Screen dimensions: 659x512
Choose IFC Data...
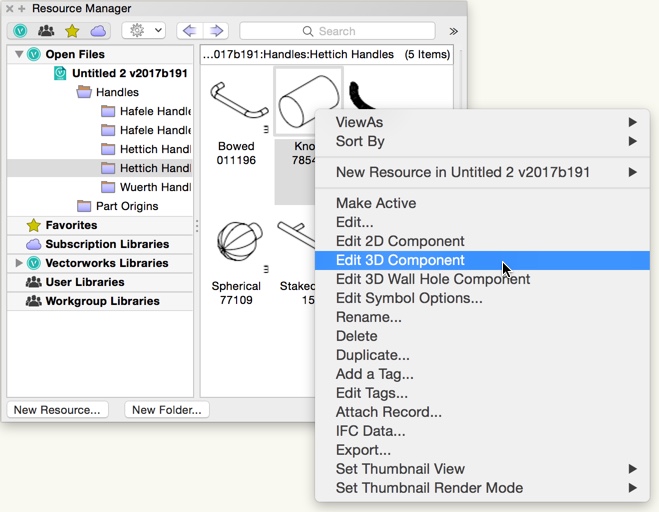click(x=482, y=431)
